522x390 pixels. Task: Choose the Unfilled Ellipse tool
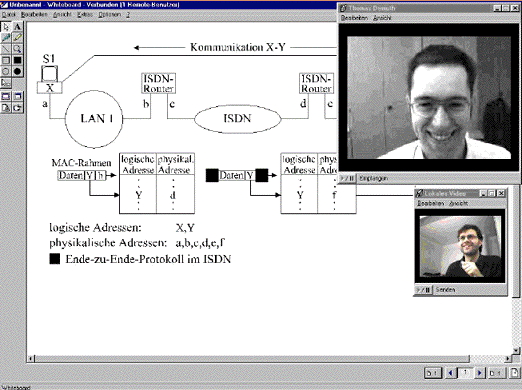pyautogui.click(x=6, y=71)
